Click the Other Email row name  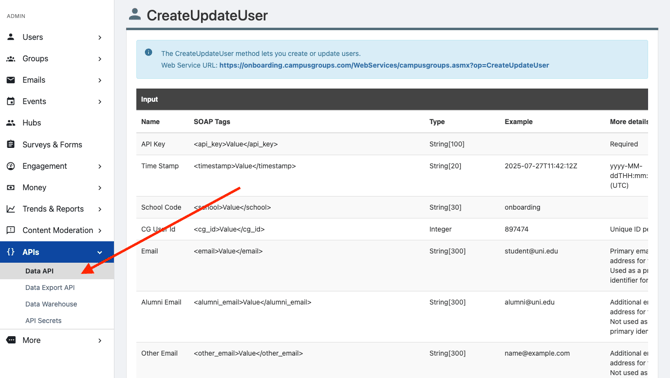coord(159,353)
